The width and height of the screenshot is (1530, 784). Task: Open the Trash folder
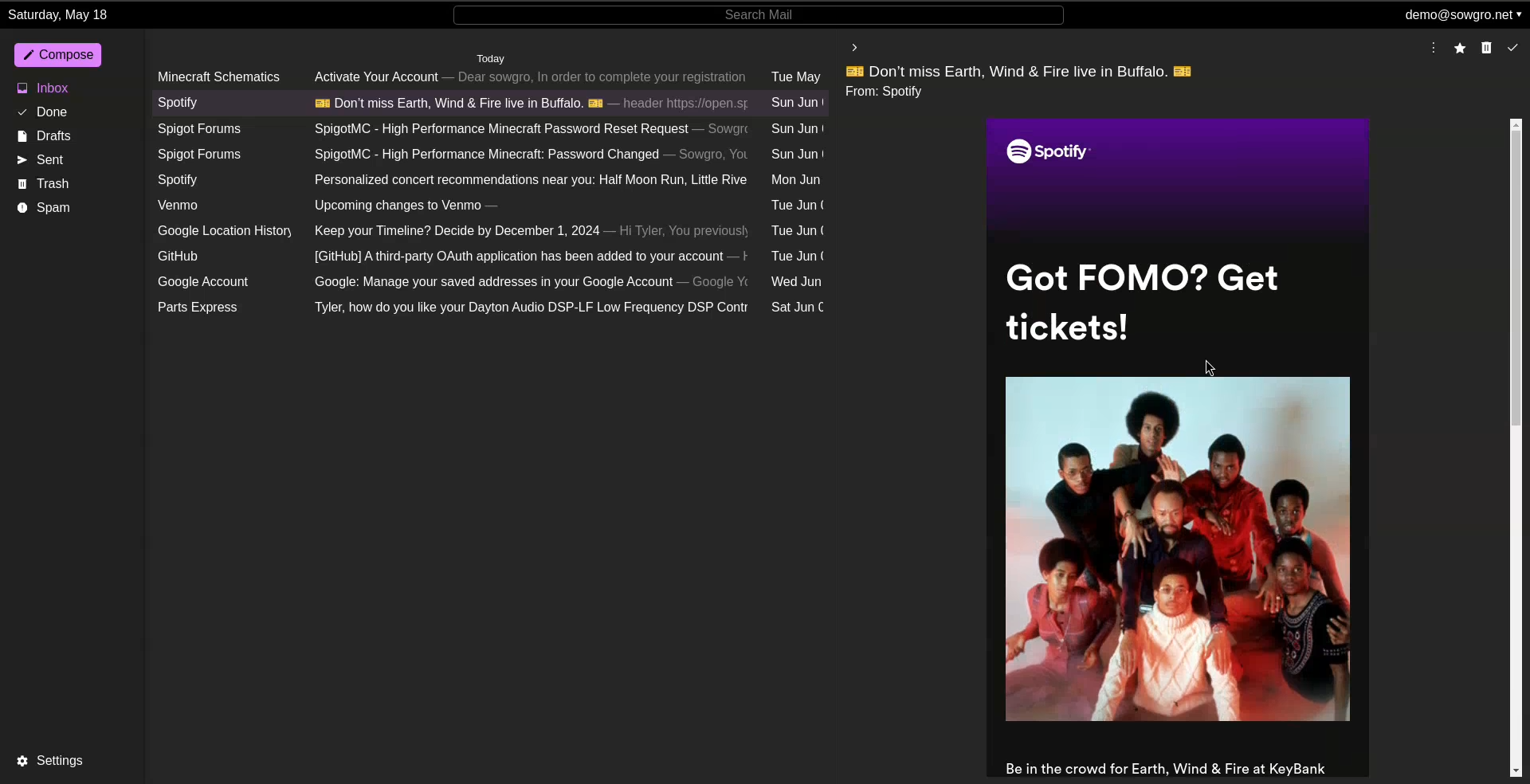pyautogui.click(x=52, y=183)
